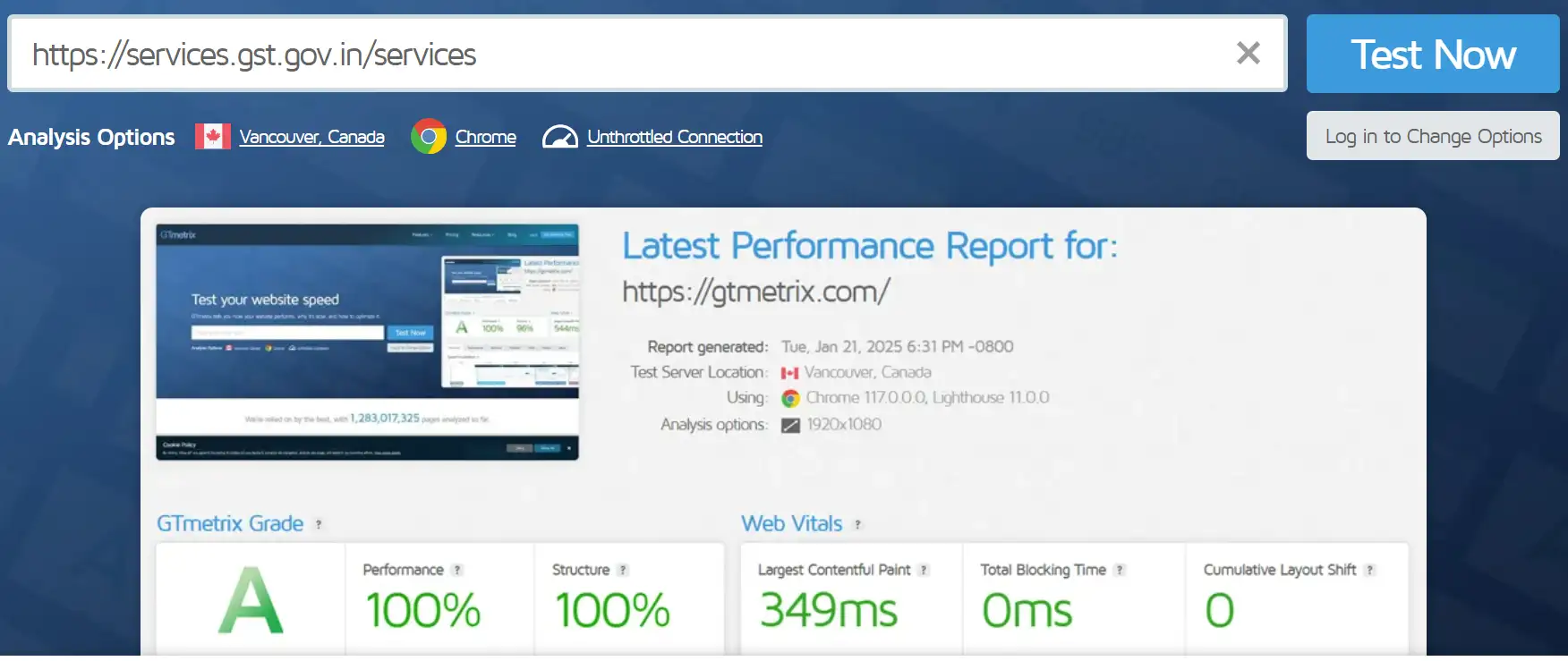
Task: Click the 0ms Total Blocking Time value
Action: pyautogui.click(x=1027, y=611)
